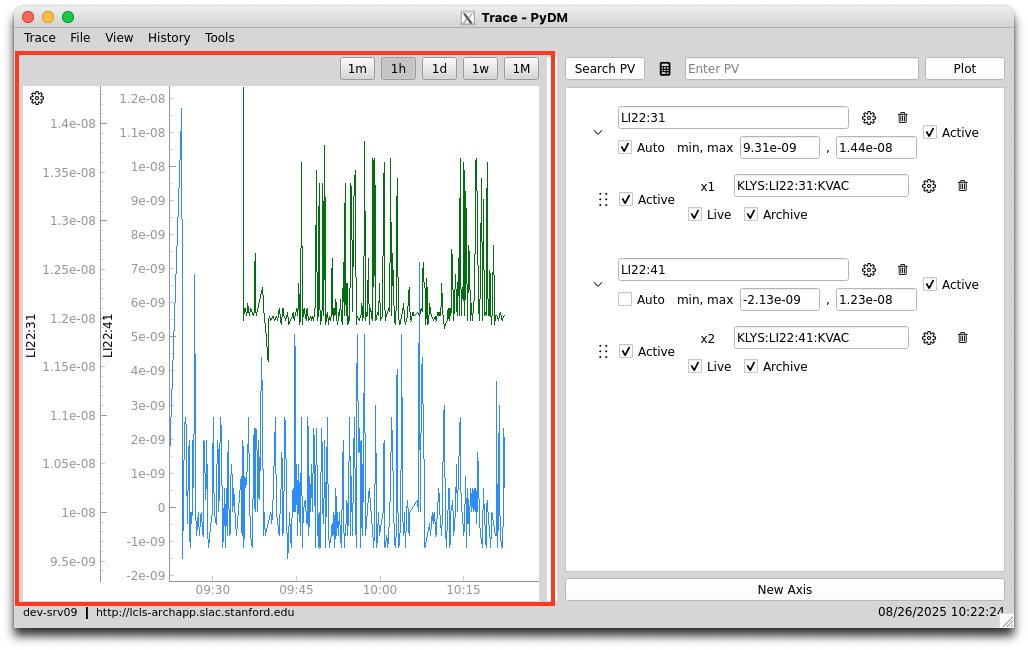The width and height of the screenshot is (1028, 650).
Task: Collapse the LI22:41 axis section
Action: coord(598,285)
